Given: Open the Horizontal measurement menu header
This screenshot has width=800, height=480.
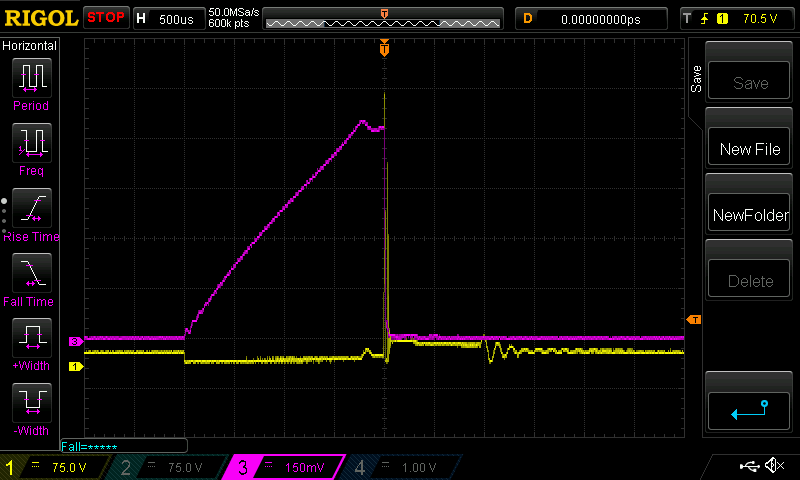Looking at the screenshot, I should click(x=30, y=46).
